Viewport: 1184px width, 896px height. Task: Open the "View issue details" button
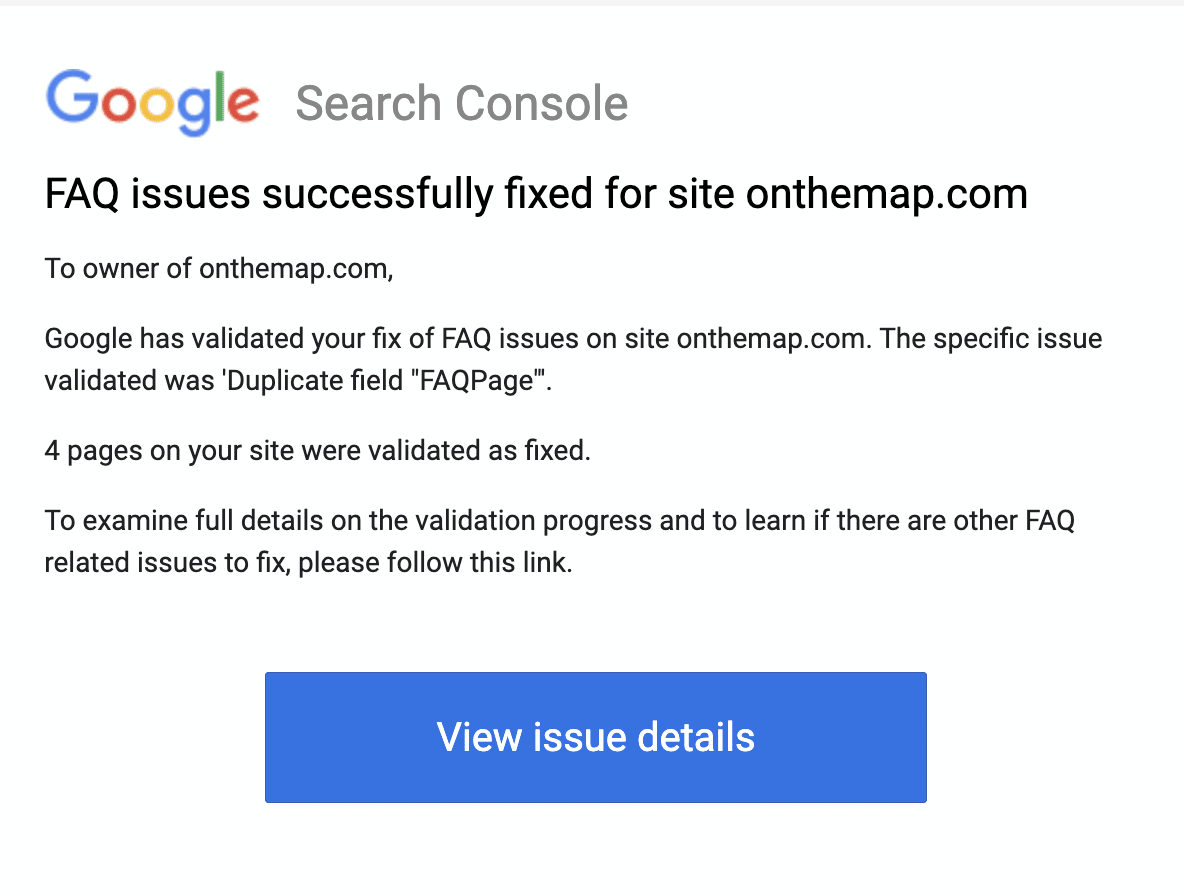pyautogui.click(x=596, y=737)
